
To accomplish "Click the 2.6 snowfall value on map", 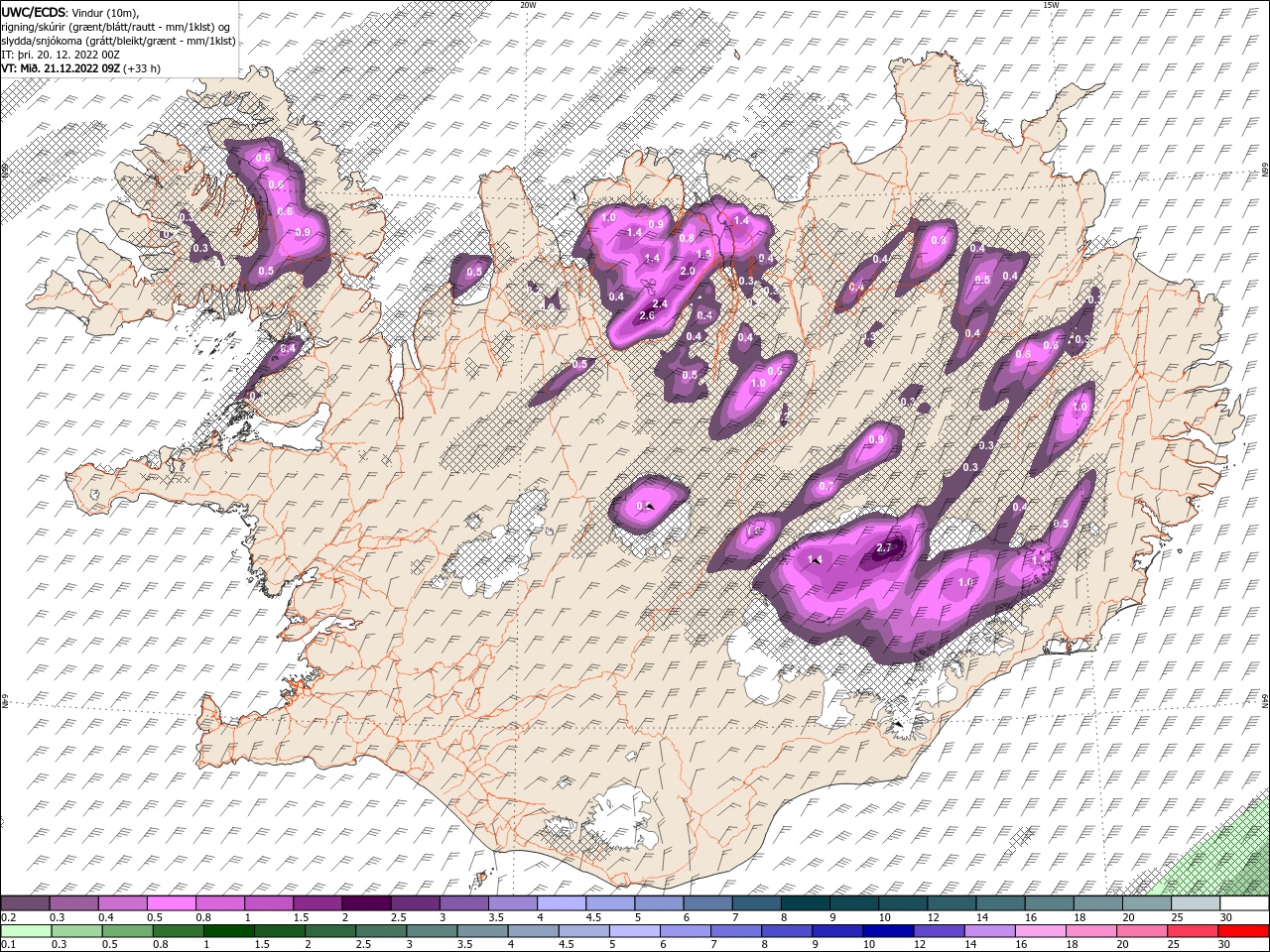I will click(647, 315).
